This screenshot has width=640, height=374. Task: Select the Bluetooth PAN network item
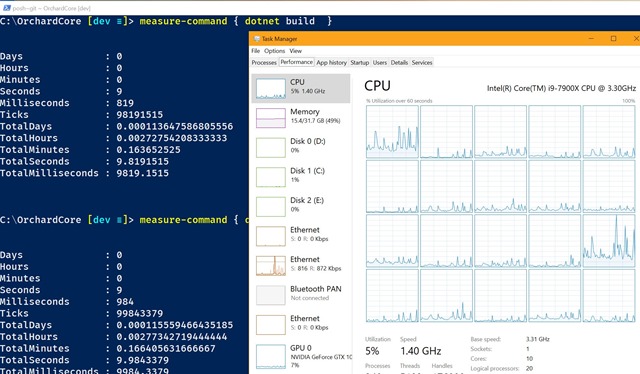(301, 295)
